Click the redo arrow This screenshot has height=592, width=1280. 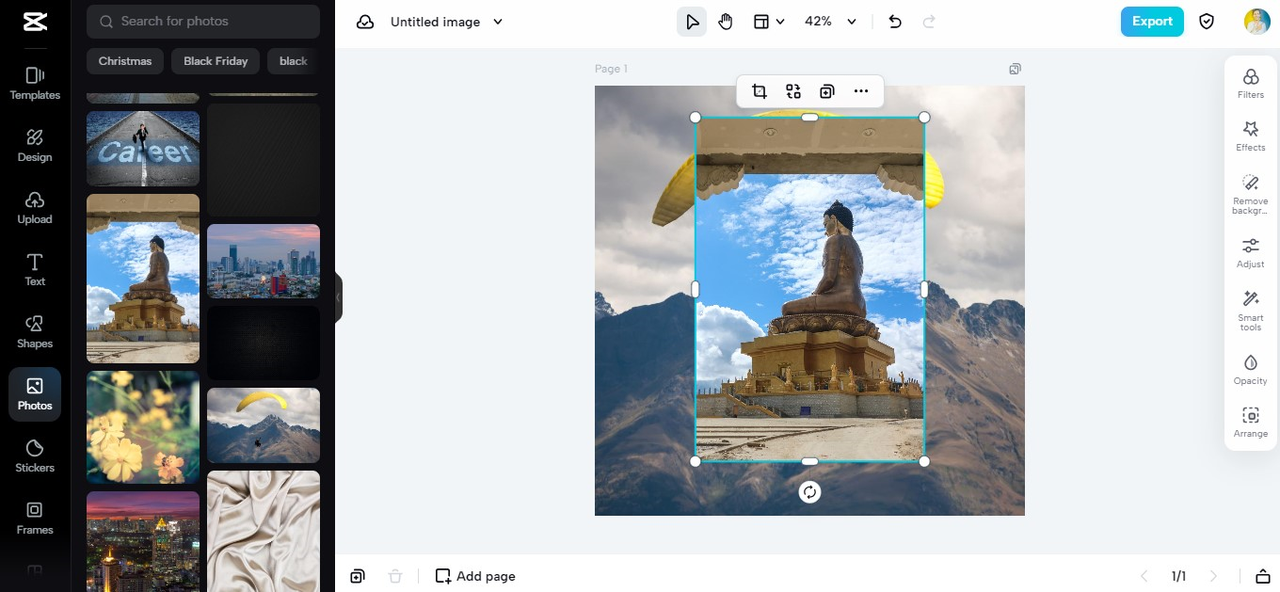click(x=929, y=22)
